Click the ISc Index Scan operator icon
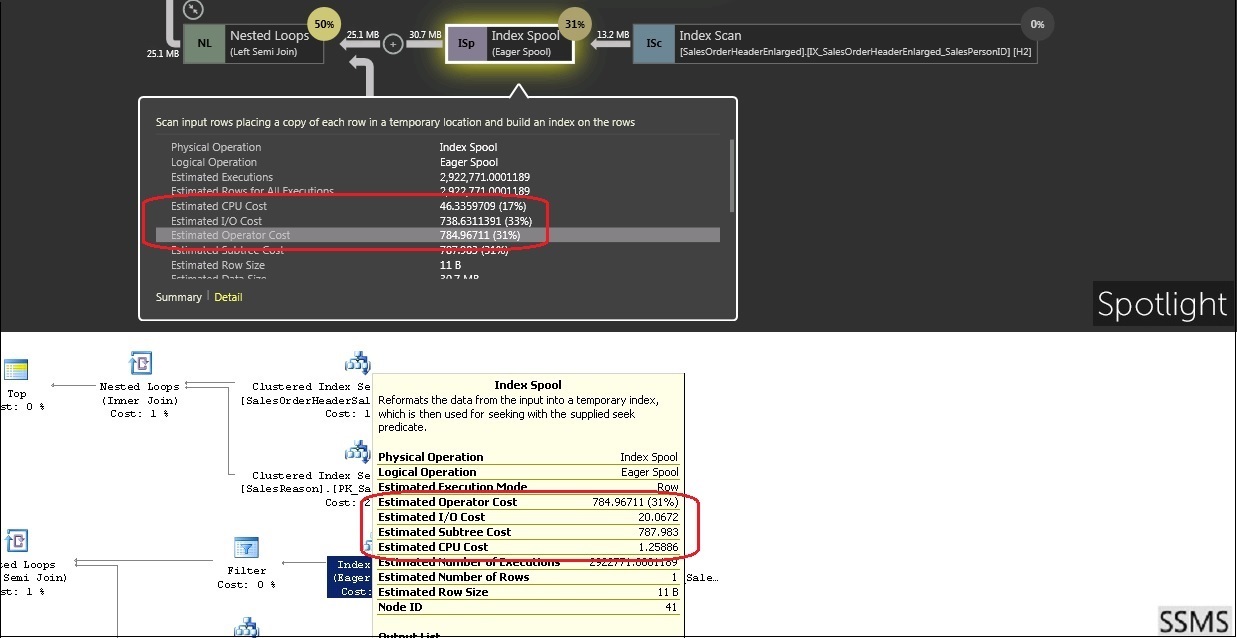Screen dimensions: 1237x638 pos(654,43)
